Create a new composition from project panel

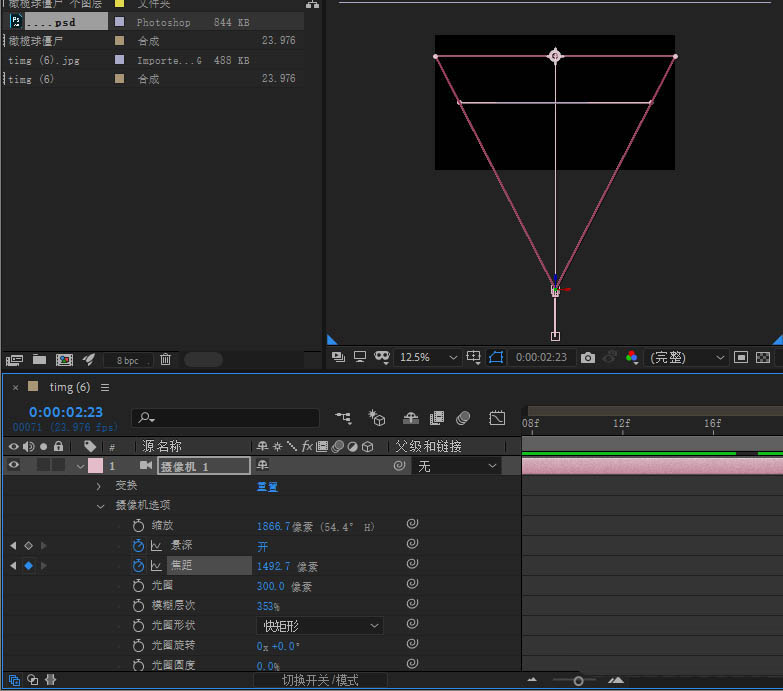point(64,359)
